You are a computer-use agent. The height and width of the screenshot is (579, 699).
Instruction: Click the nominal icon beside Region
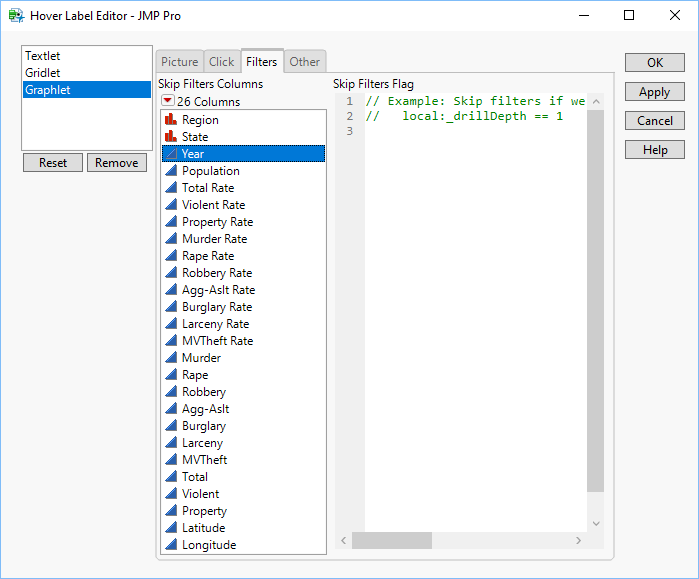point(171,120)
